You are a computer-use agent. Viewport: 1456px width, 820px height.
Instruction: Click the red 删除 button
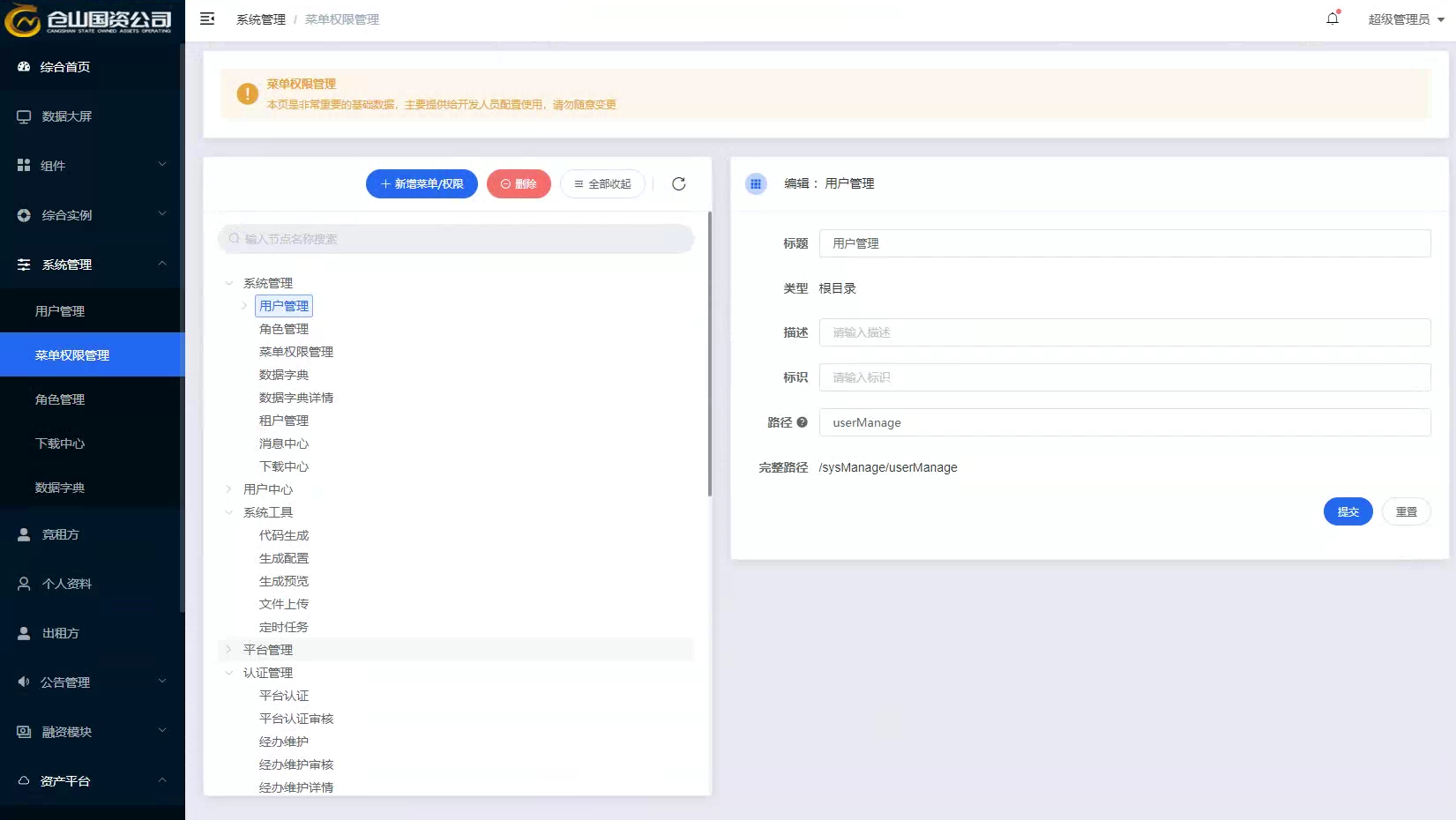pyautogui.click(x=519, y=183)
